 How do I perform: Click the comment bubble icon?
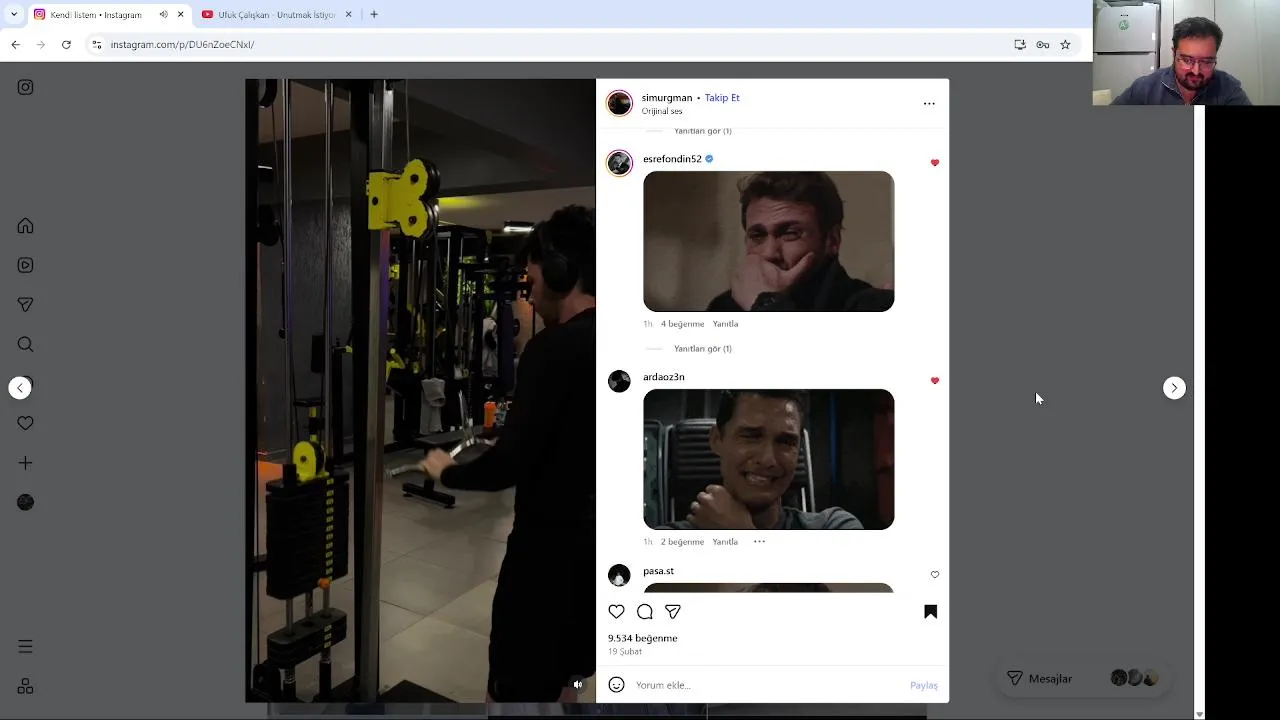pyautogui.click(x=645, y=611)
